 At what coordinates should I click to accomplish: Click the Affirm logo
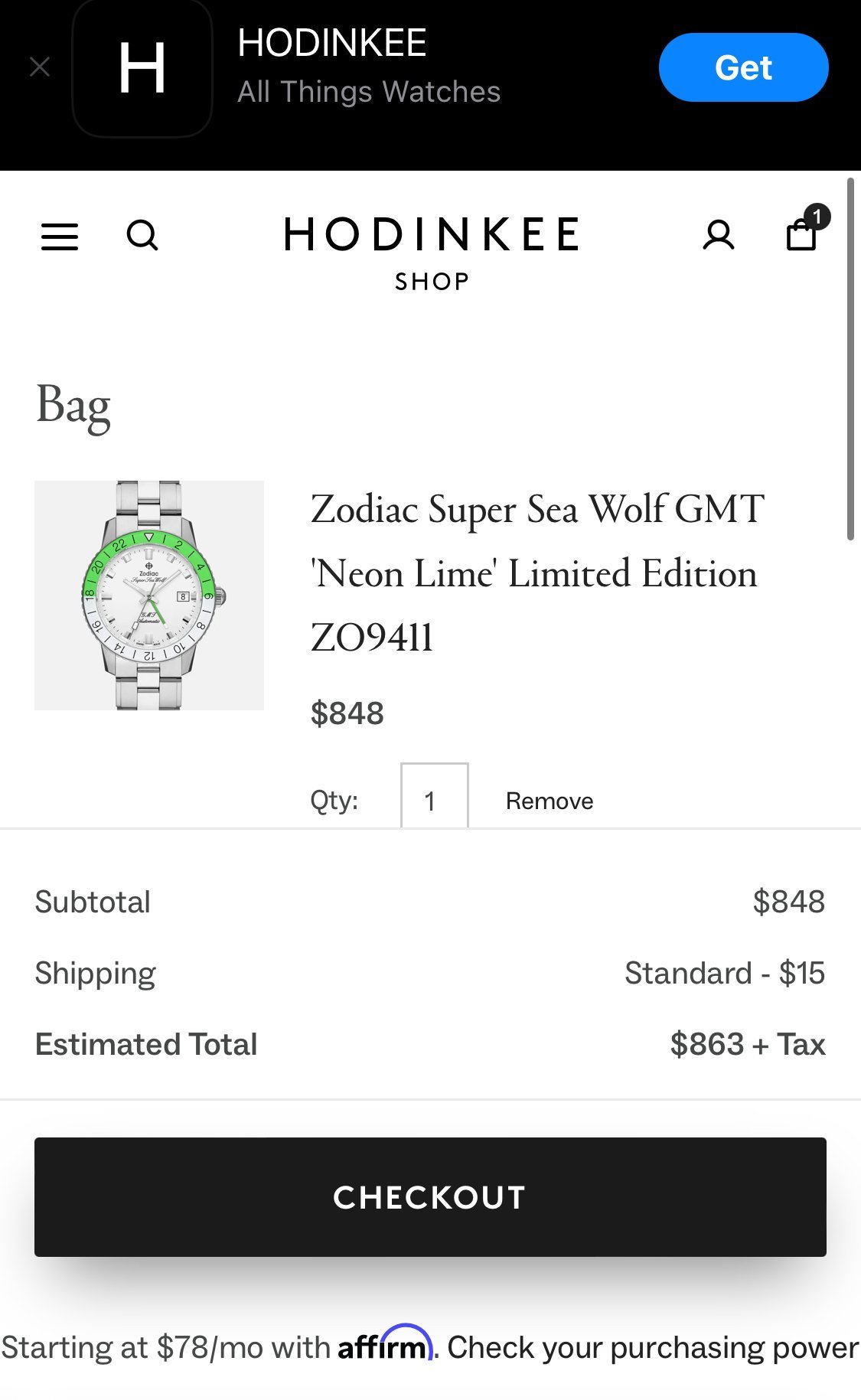coord(386,1344)
